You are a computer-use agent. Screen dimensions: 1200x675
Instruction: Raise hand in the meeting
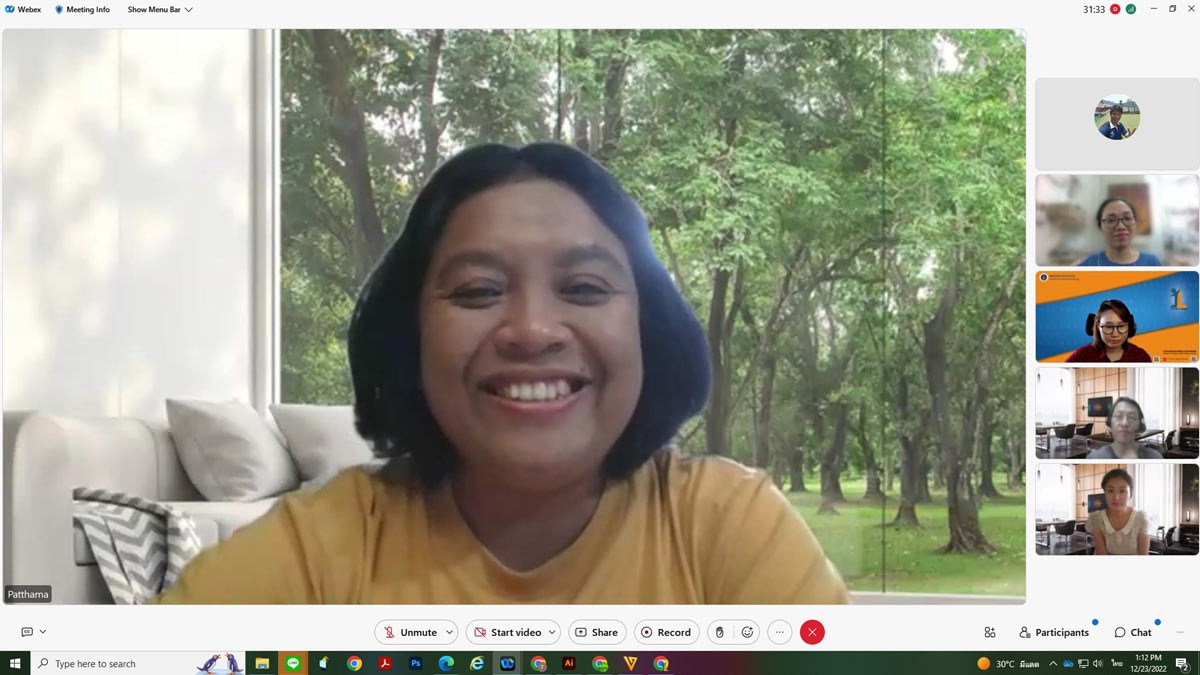pos(719,632)
